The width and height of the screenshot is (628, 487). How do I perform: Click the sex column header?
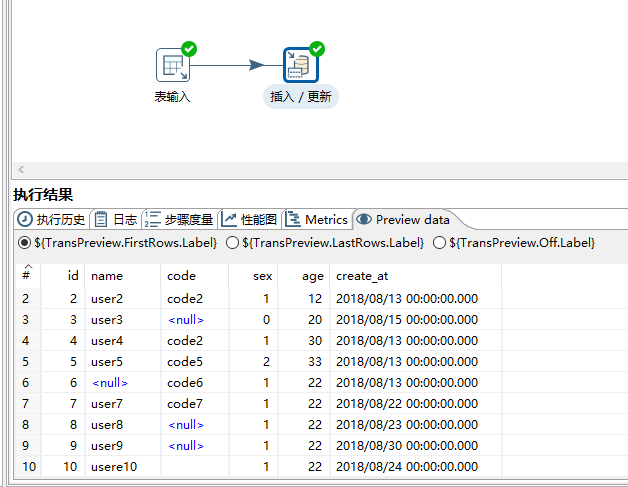coord(253,276)
